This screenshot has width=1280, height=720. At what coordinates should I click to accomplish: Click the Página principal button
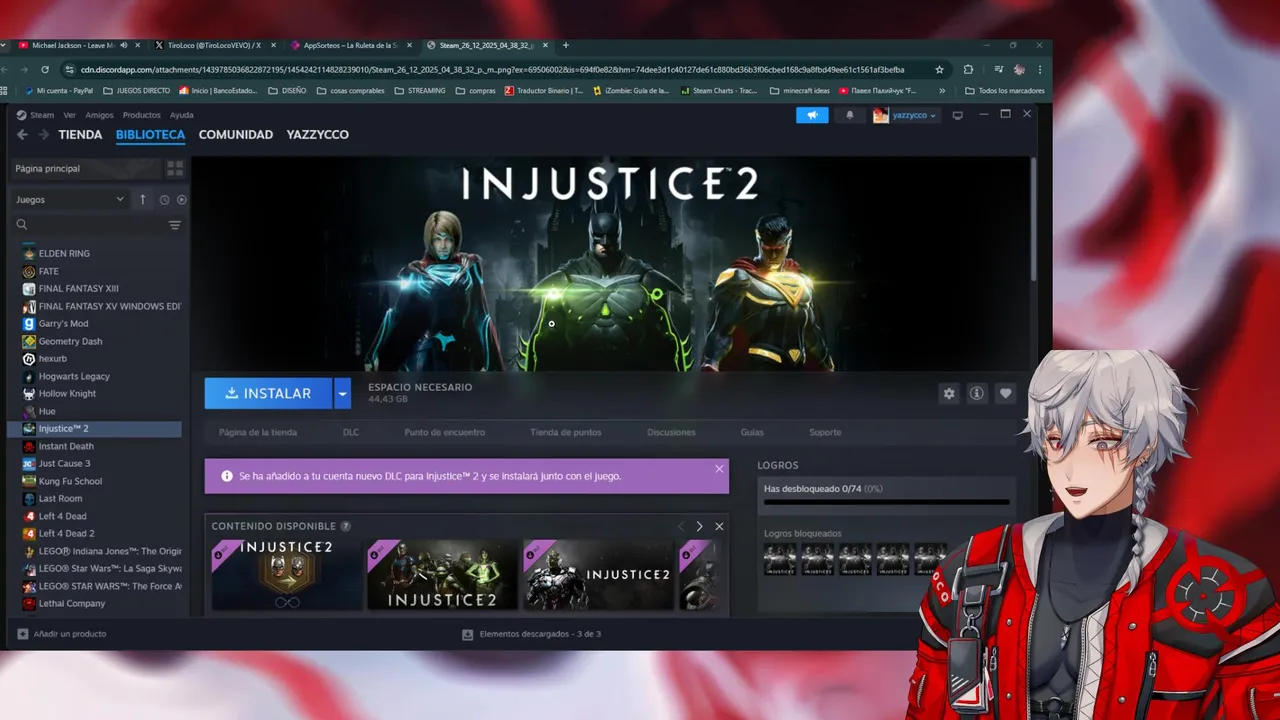pyautogui.click(x=85, y=168)
